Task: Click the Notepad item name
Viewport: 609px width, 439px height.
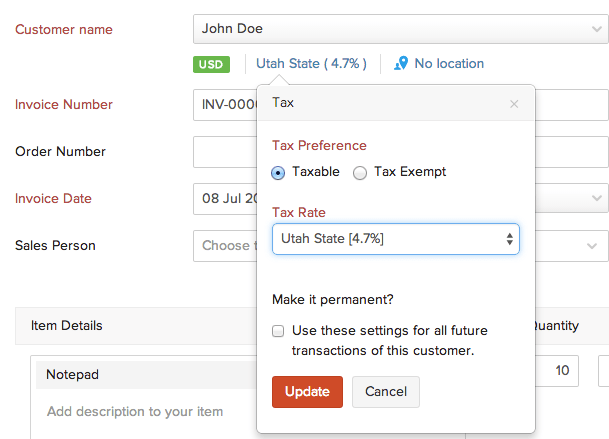Action: [x=74, y=374]
